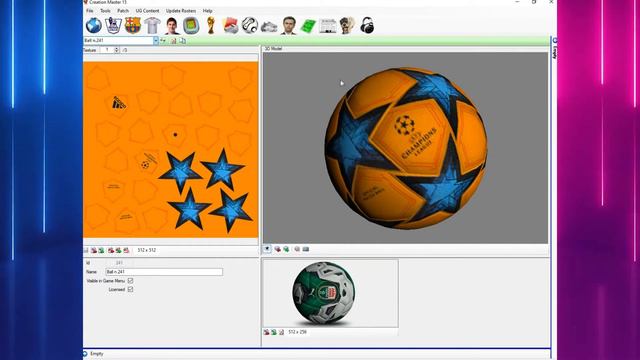This screenshot has width=640, height=360.
Task: Click the '512 x 256' preview size text
Action: pyautogui.click(x=297, y=332)
